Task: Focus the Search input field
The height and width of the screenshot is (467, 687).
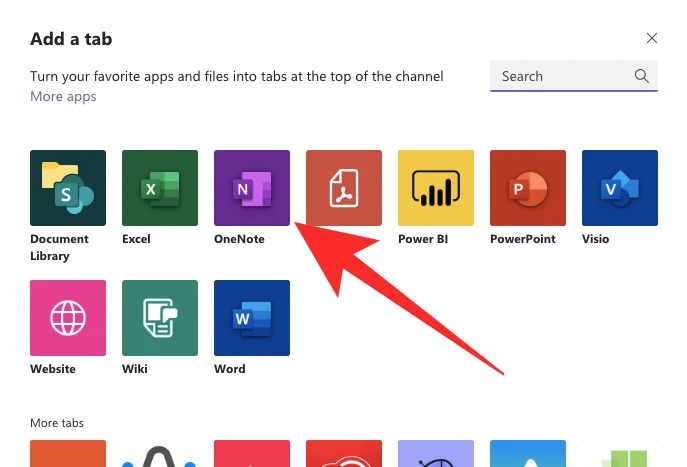Action: pos(574,76)
